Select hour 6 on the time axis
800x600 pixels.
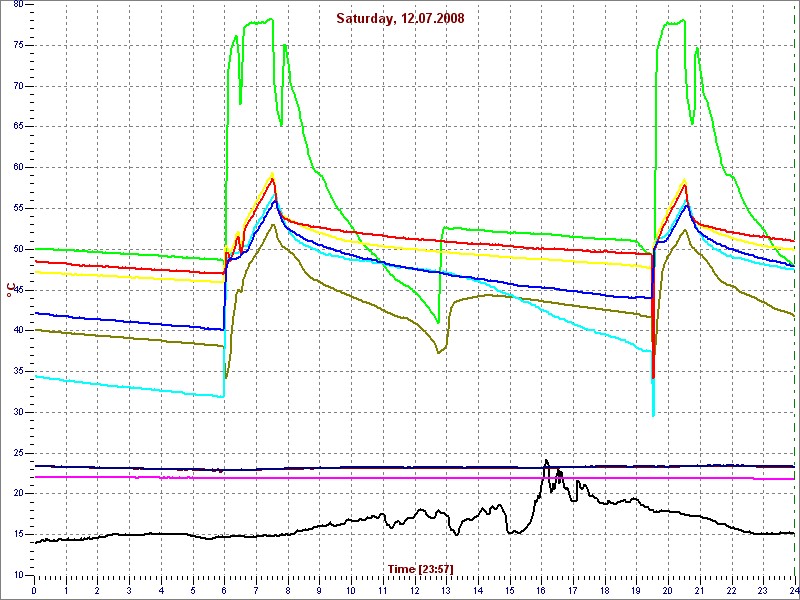click(224, 591)
